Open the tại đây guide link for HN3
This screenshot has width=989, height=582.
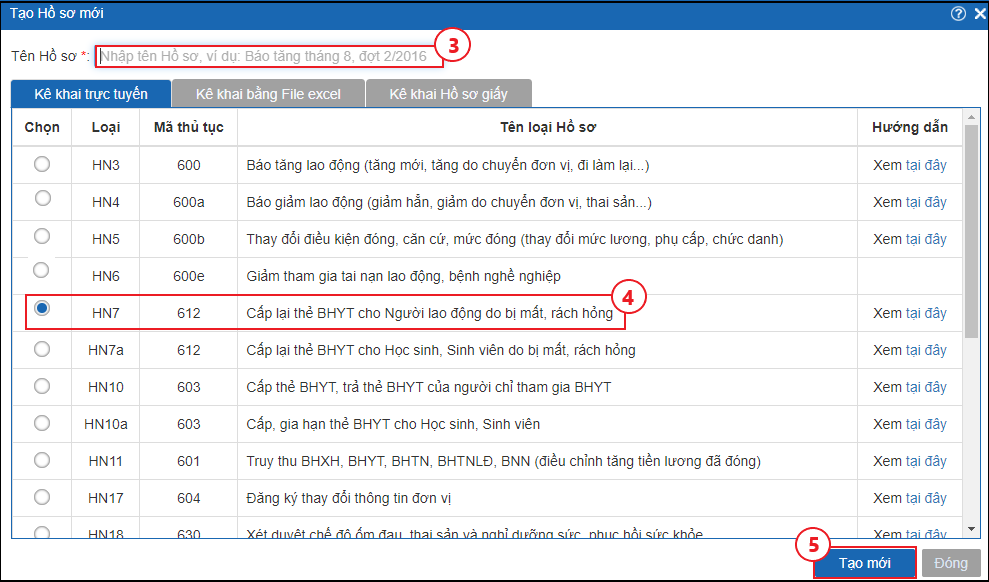[926, 165]
